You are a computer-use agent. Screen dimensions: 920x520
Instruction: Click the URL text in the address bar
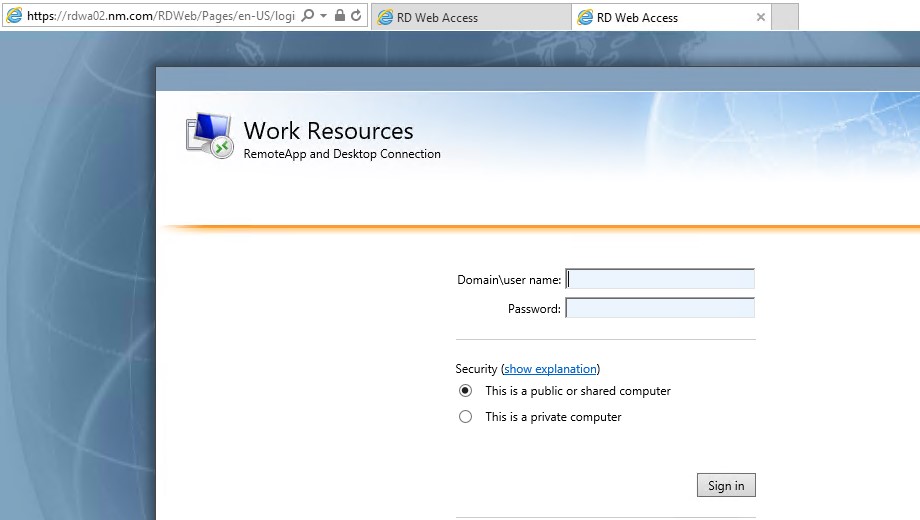pos(160,16)
